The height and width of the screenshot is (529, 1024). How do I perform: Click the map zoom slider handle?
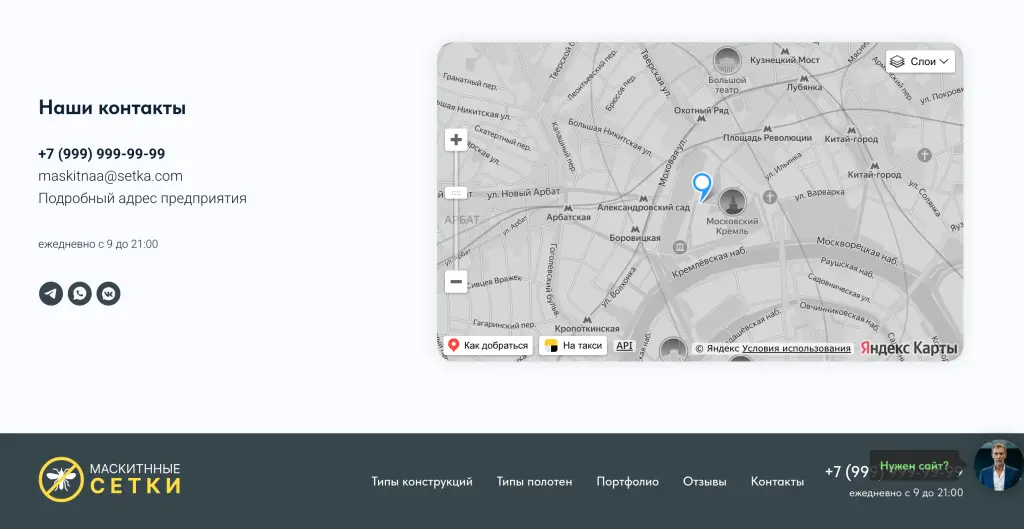coord(456,193)
